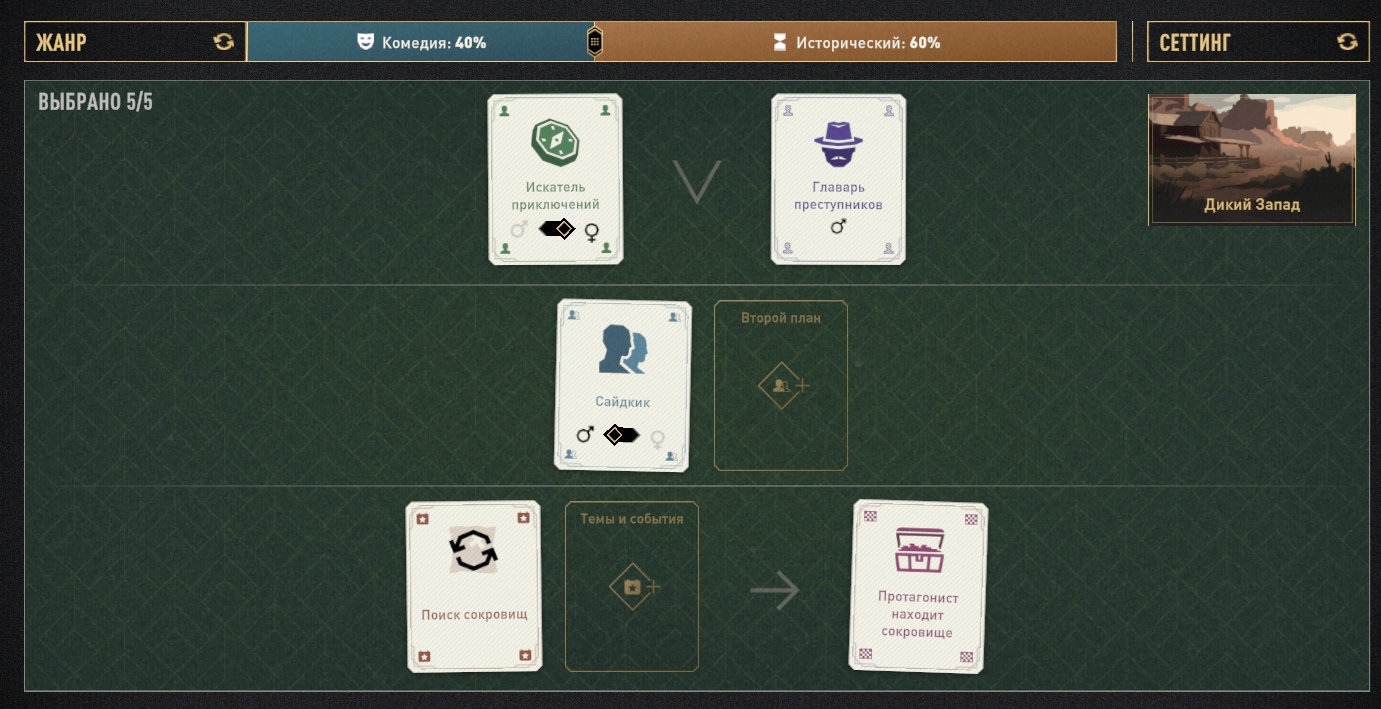Click the cycle arrows icon on Поиск сокровищ card
Screen dimensions: 1381x709
[473, 550]
